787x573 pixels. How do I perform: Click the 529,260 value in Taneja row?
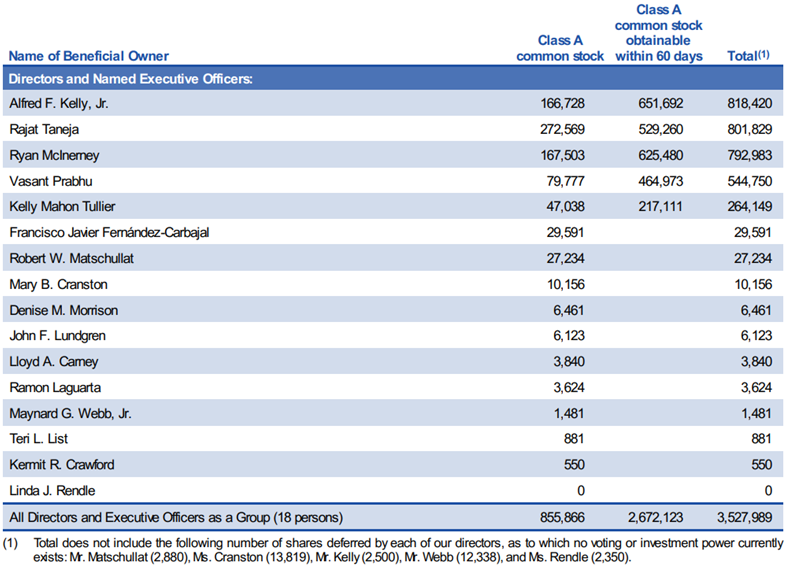(661, 129)
